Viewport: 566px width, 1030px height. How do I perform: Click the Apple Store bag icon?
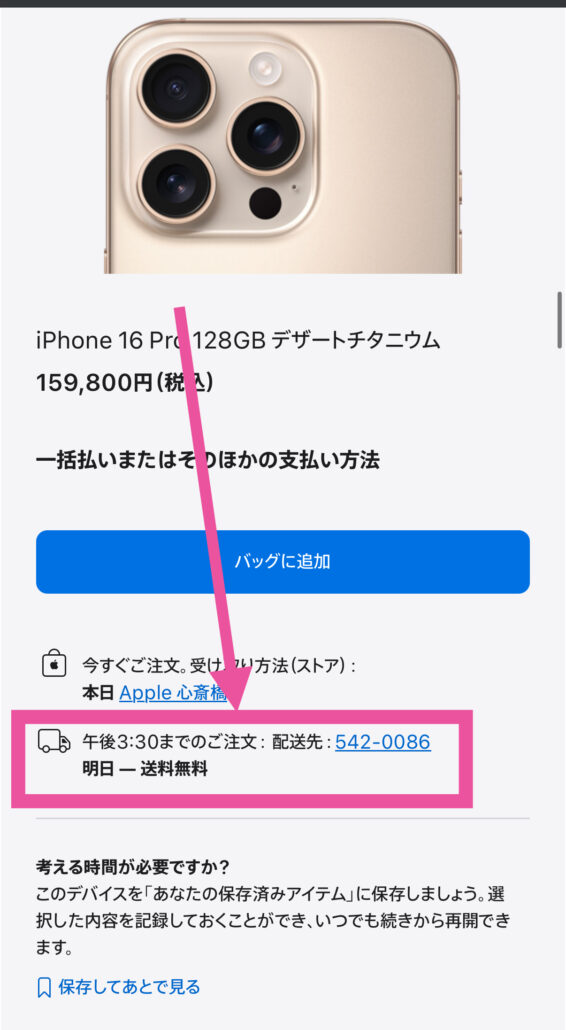coord(54,664)
